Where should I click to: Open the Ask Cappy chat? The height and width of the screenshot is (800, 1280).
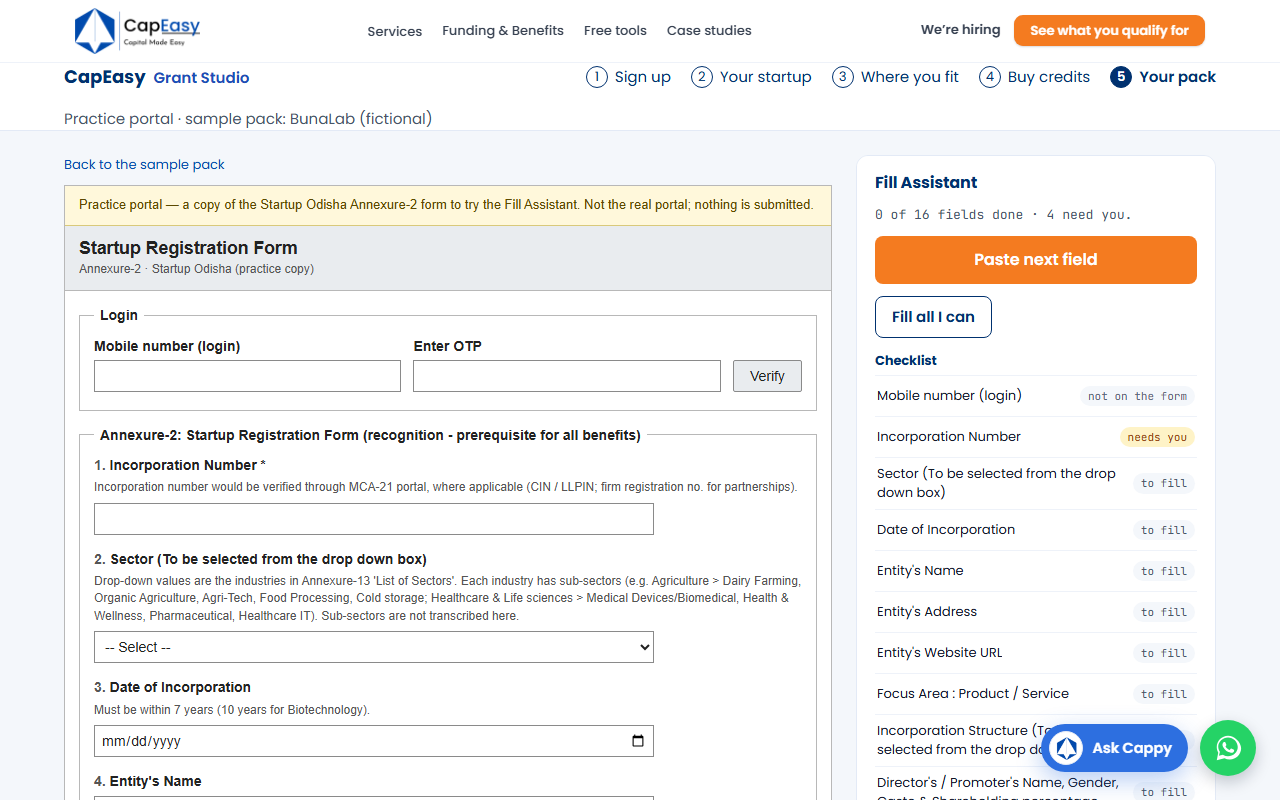click(x=1114, y=748)
